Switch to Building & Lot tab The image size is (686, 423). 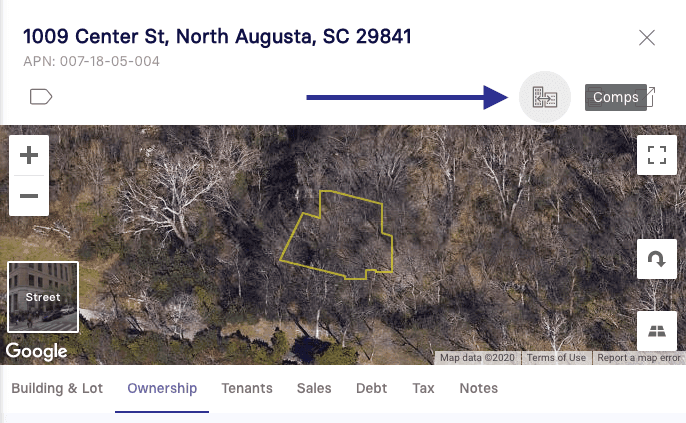(57, 388)
